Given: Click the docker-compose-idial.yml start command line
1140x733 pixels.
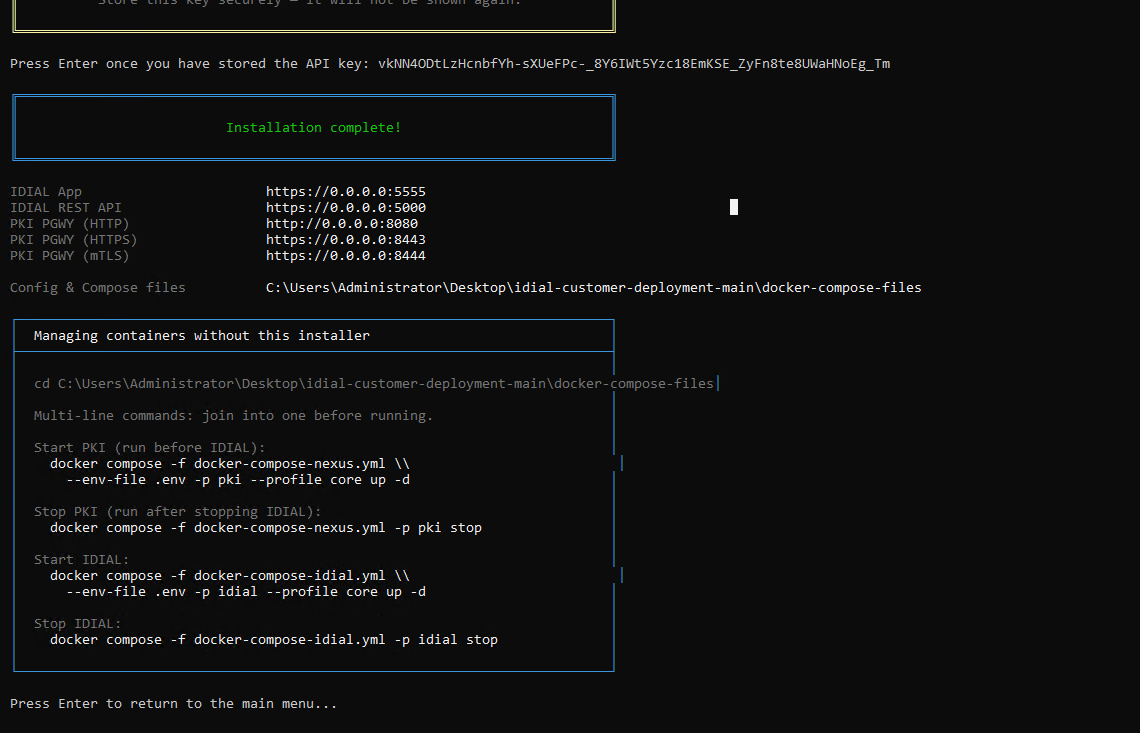Looking at the screenshot, I should click(230, 575).
